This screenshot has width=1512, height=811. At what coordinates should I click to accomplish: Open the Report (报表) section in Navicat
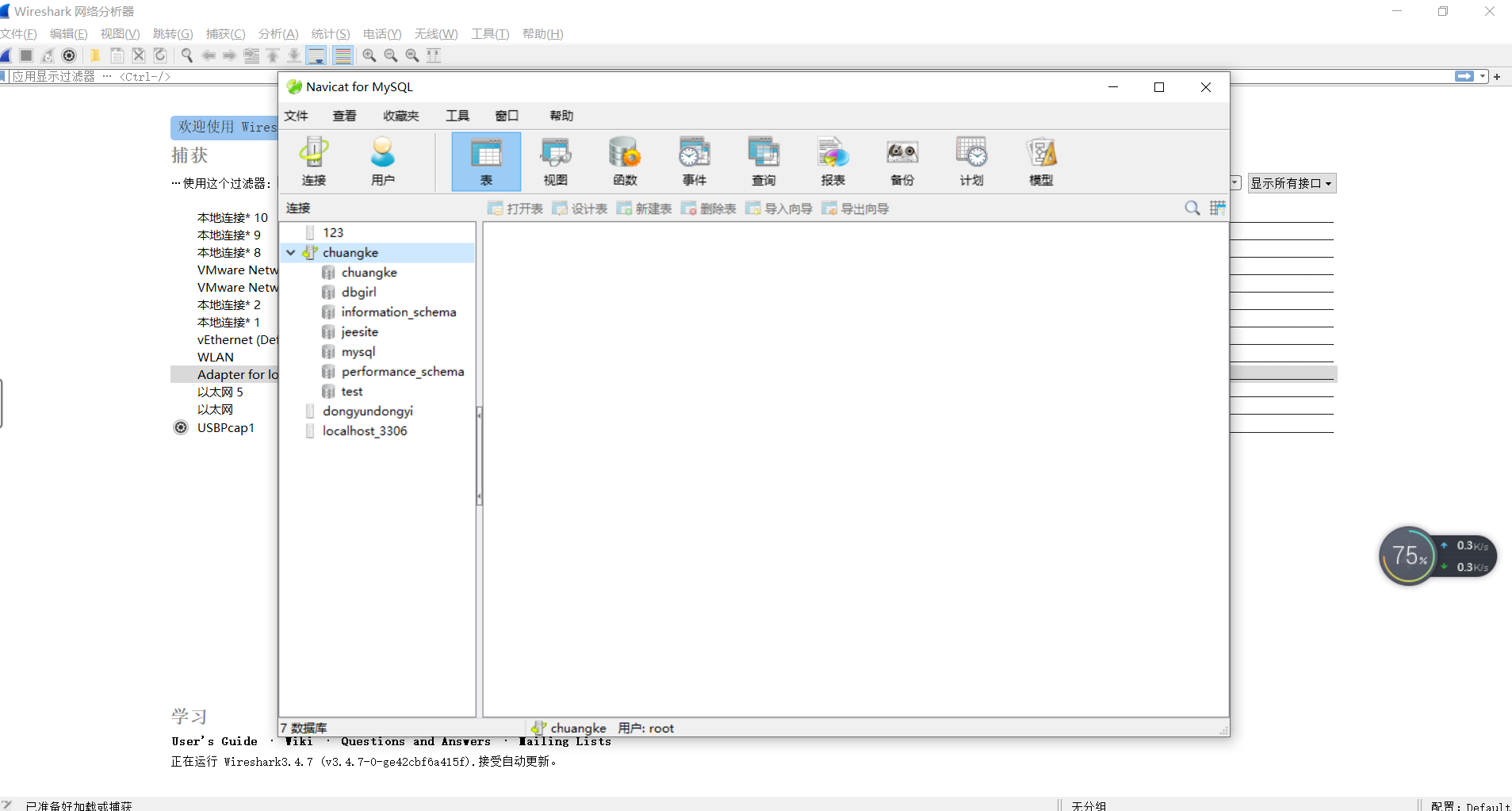point(833,162)
